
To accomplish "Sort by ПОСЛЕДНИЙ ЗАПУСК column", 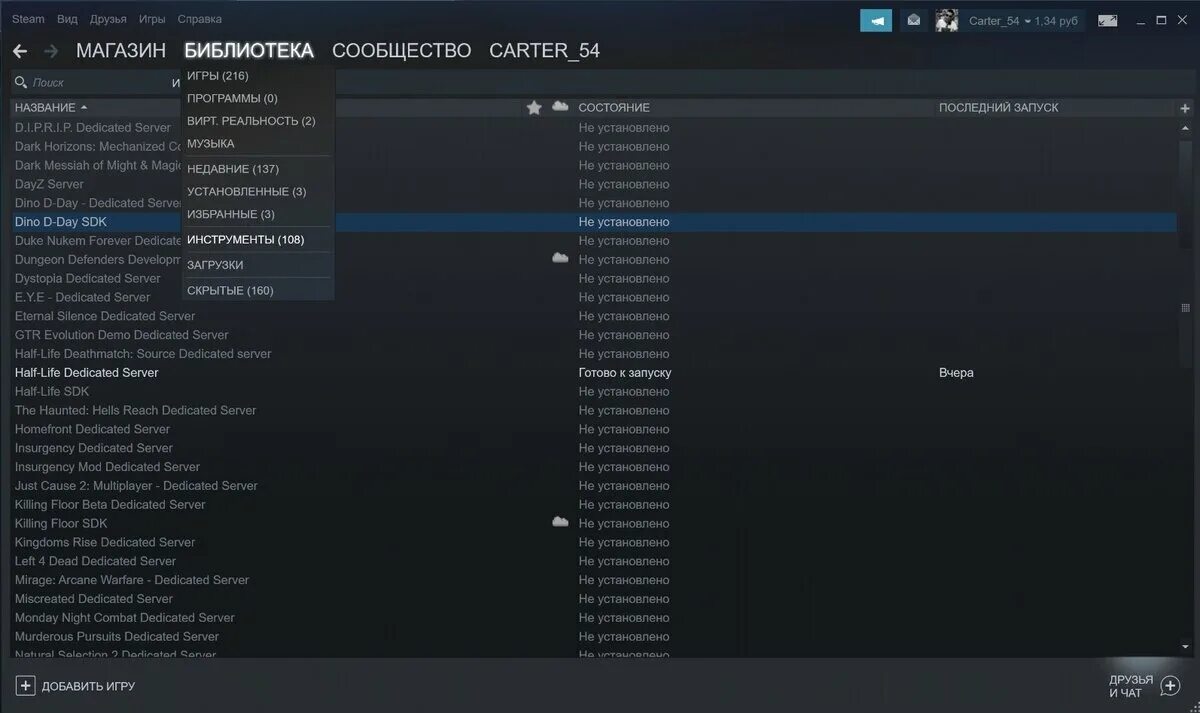I will click(998, 107).
